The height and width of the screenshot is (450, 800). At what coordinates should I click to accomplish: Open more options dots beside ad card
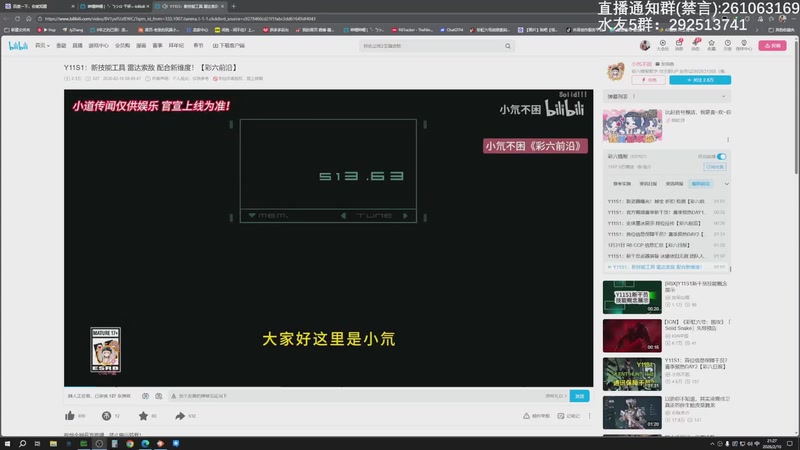728,139
